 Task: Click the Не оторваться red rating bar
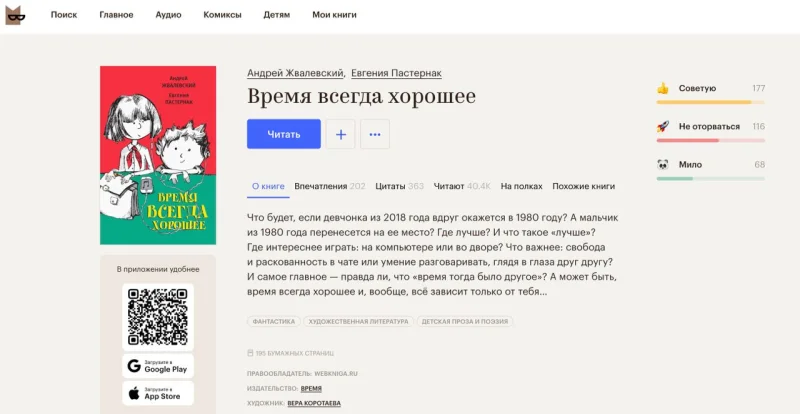(x=711, y=140)
